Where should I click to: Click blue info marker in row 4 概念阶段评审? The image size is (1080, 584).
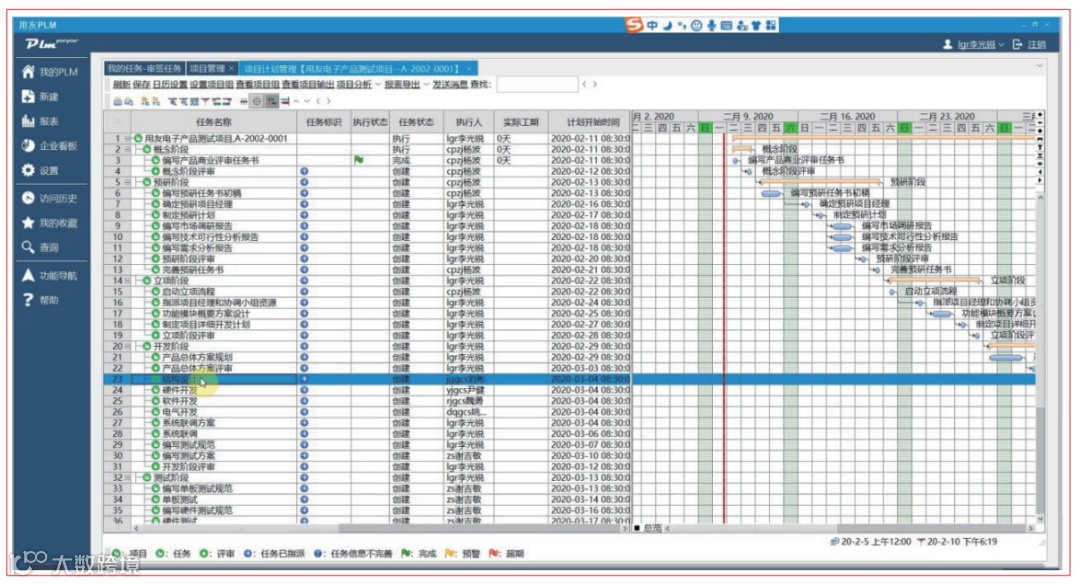point(304,171)
